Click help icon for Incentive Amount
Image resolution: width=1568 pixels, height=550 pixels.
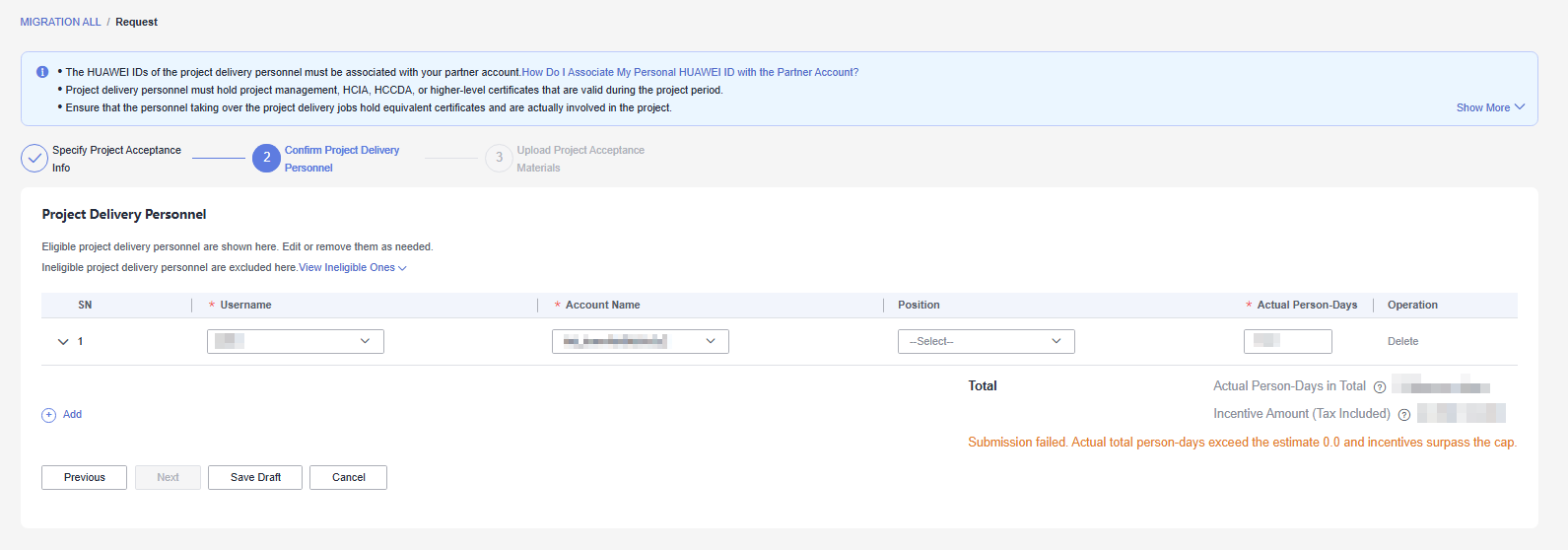click(1404, 415)
